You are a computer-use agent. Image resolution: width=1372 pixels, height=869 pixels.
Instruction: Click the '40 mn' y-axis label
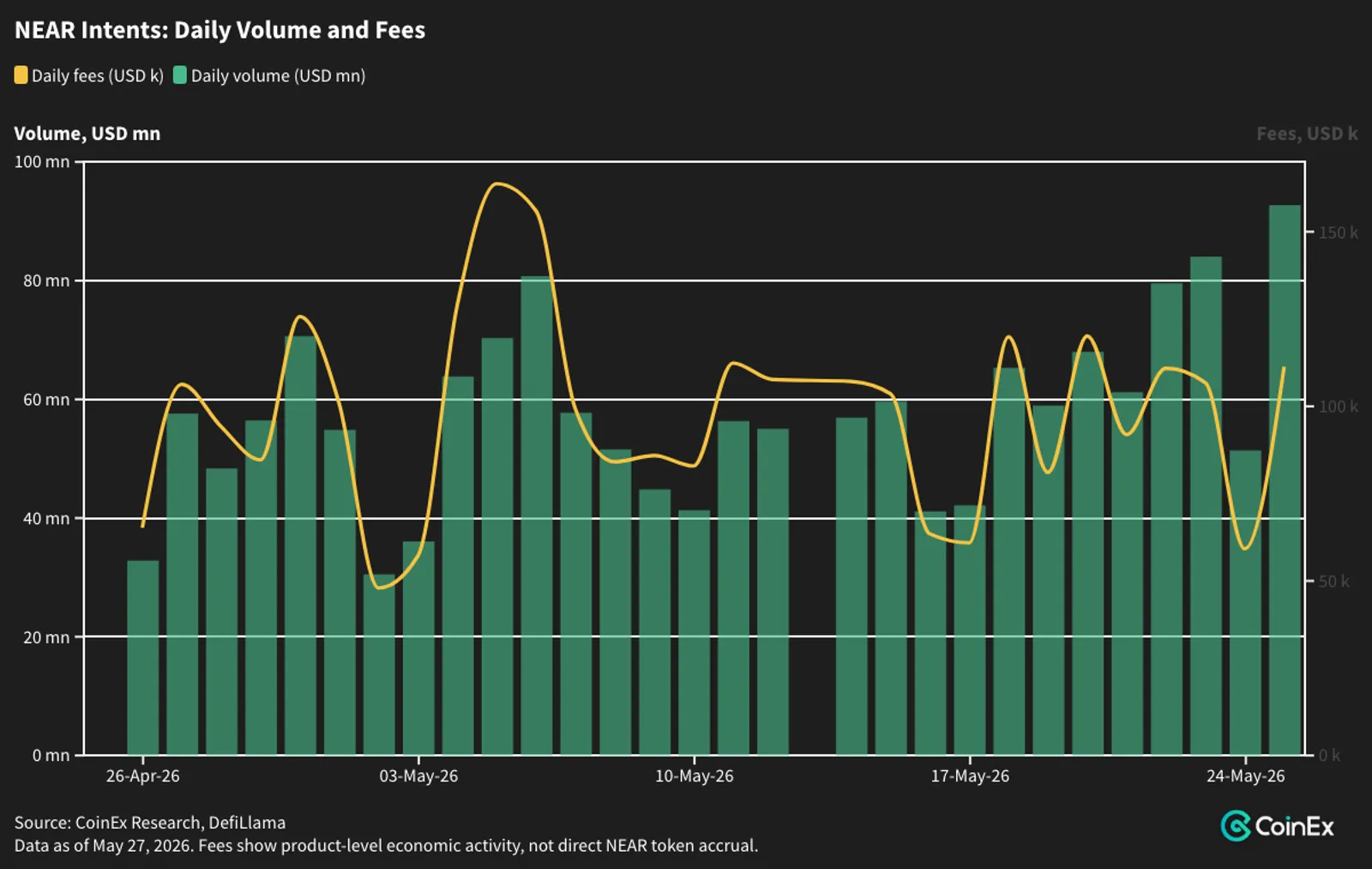tap(46, 518)
